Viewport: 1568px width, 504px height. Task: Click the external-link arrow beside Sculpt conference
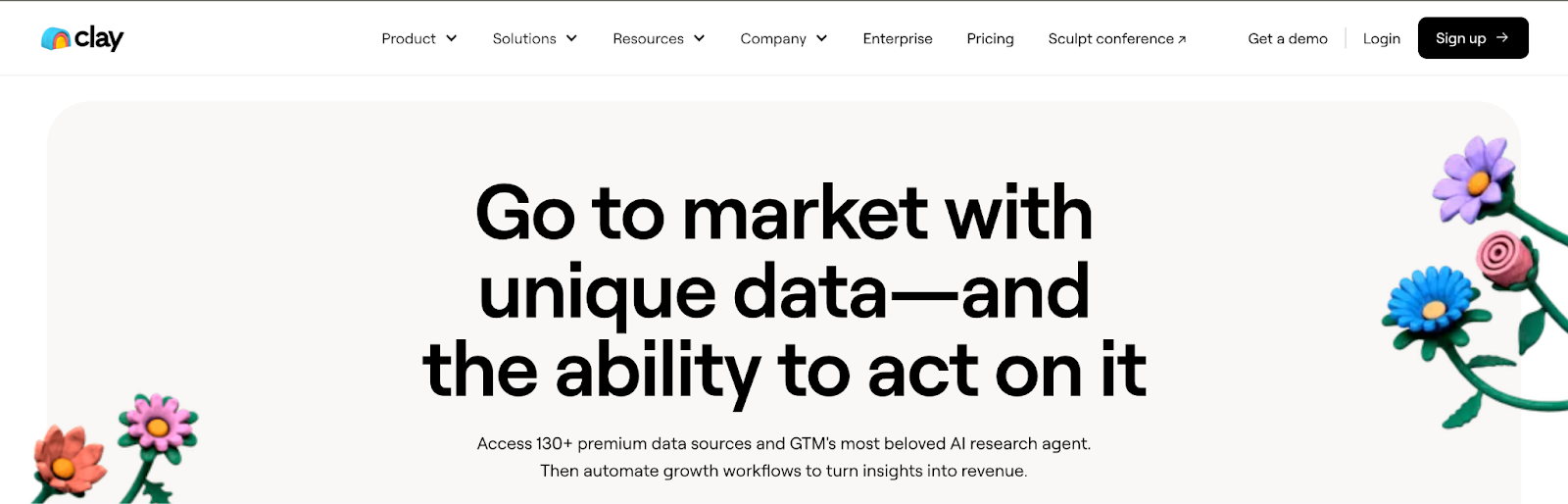pyautogui.click(x=1182, y=39)
